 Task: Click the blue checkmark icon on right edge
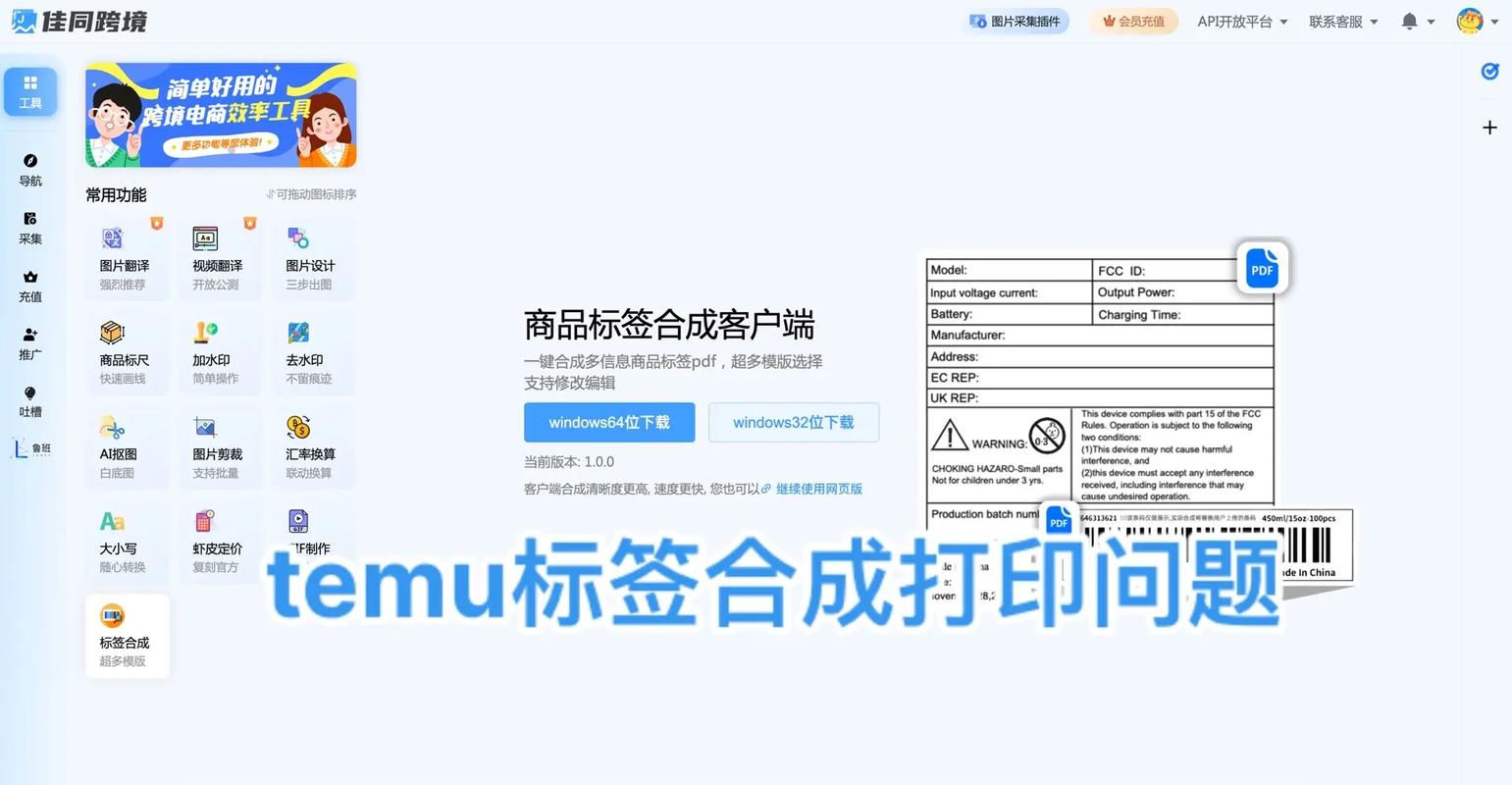[1489, 71]
